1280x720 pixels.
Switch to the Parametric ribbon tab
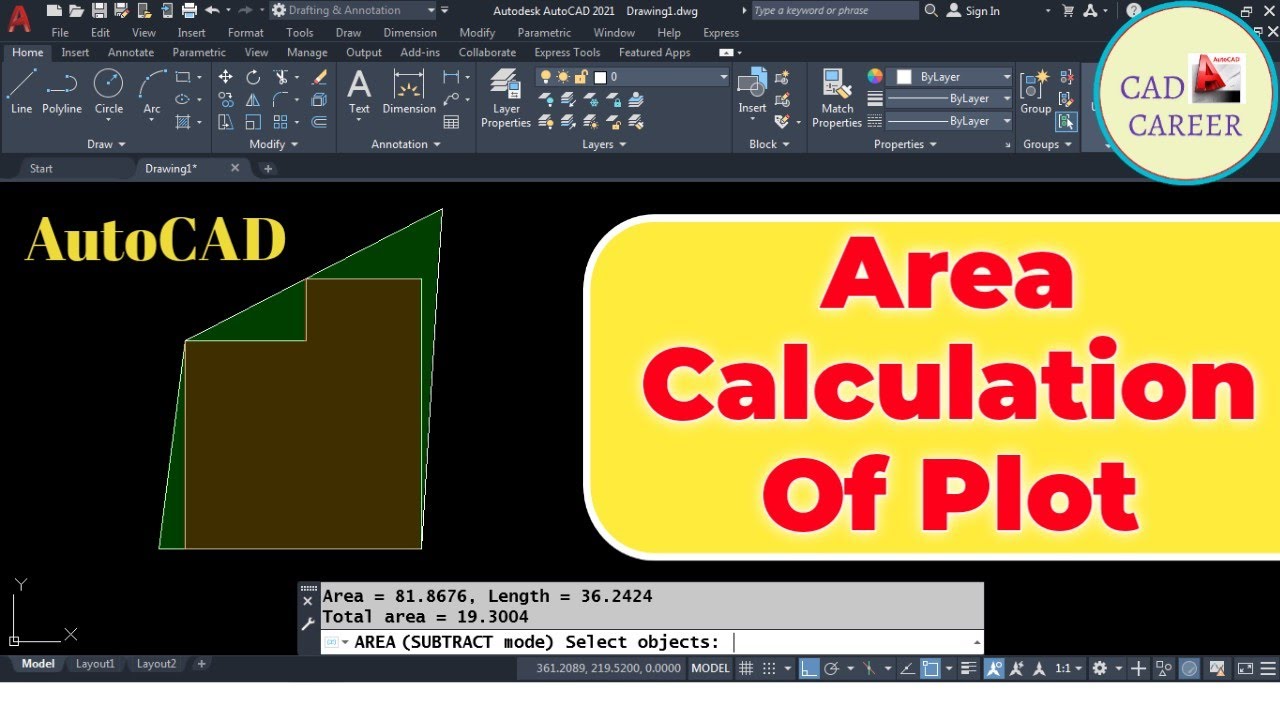tap(199, 52)
